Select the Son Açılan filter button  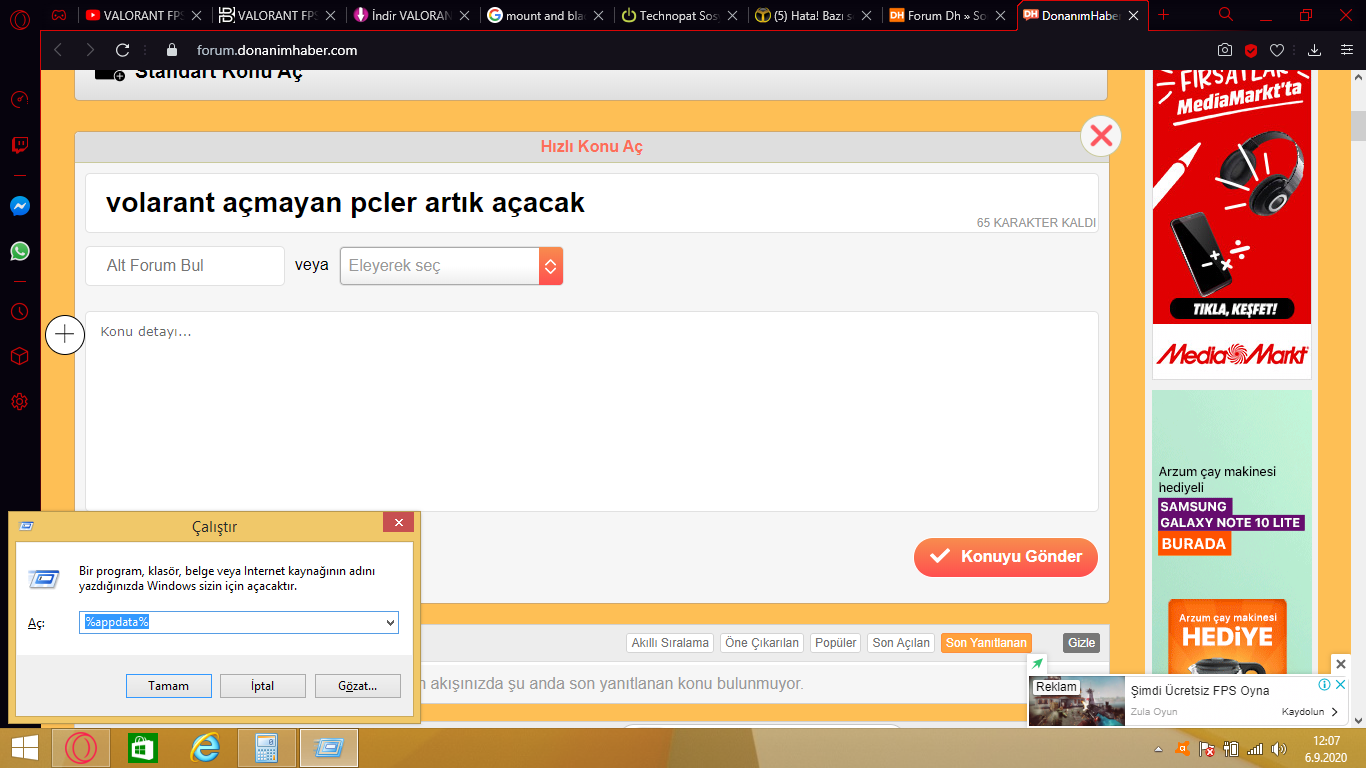click(901, 643)
